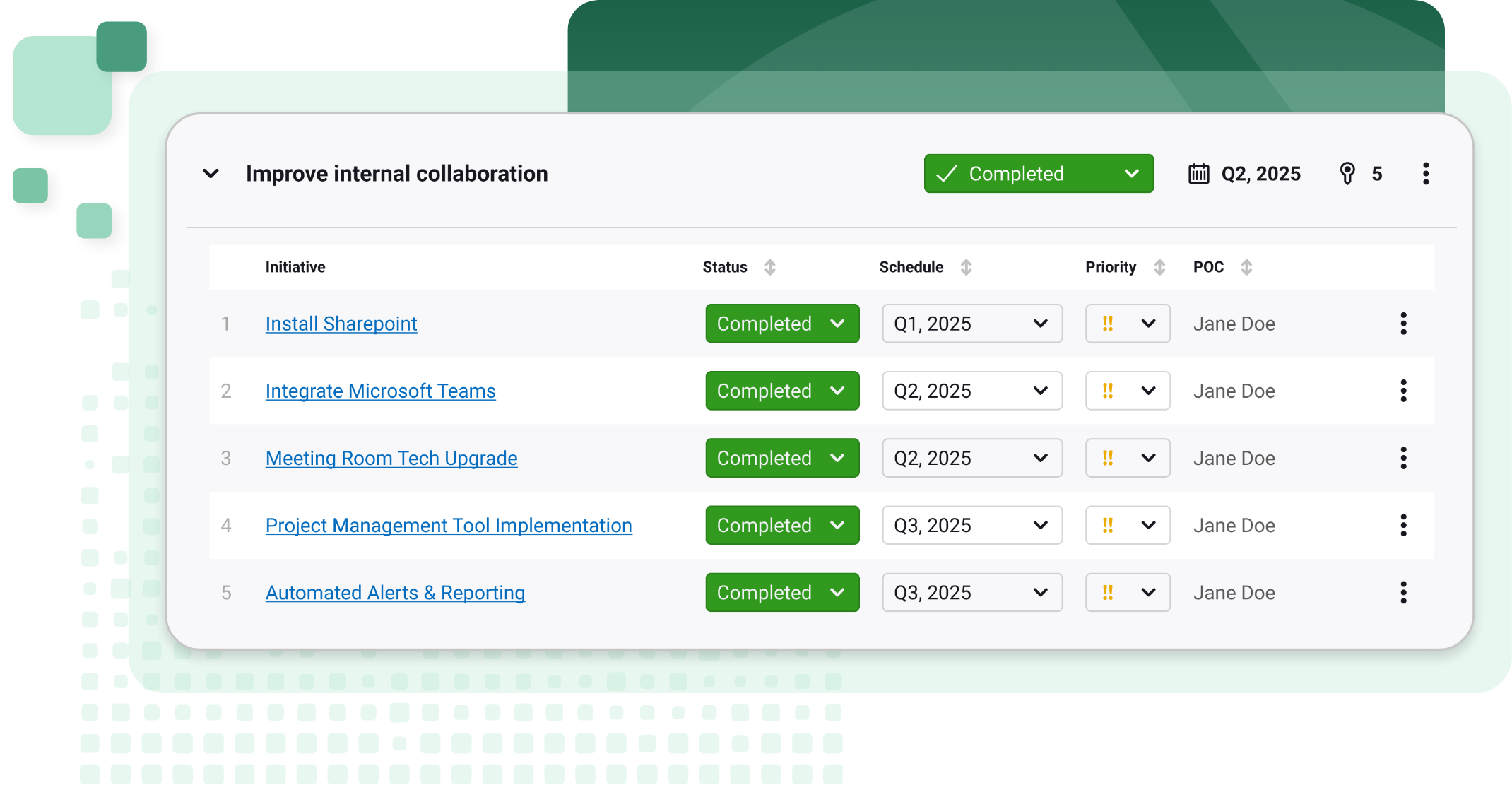This screenshot has width=1512, height=785.
Task: Open the Install Sharepoint initiative link
Action: click(341, 324)
